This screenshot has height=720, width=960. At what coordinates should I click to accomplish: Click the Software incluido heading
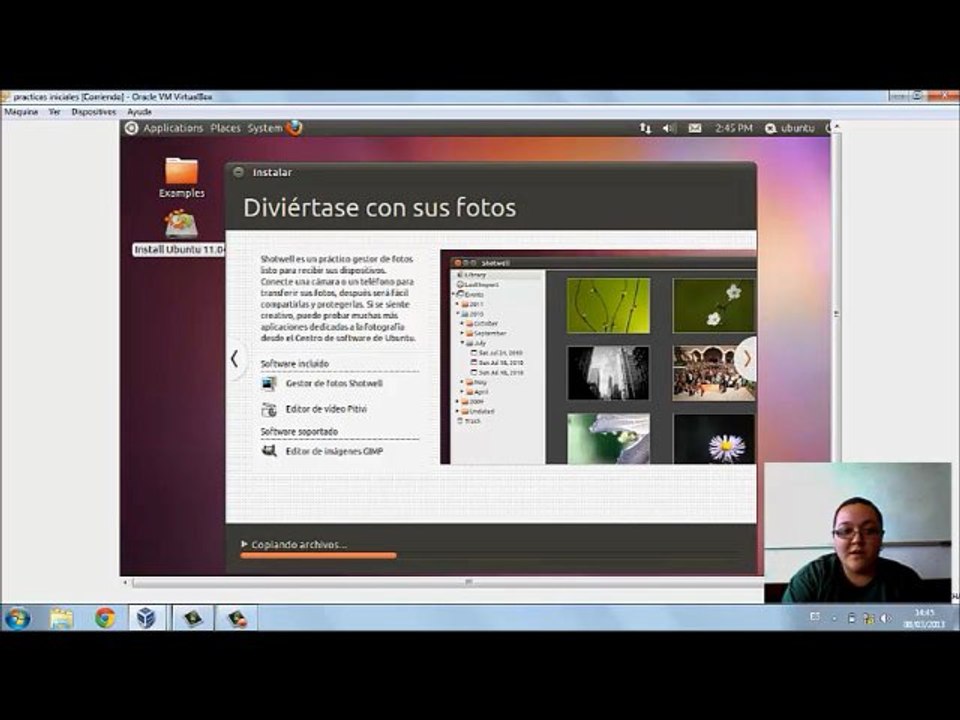pyautogui.click(x=294, y=364)
